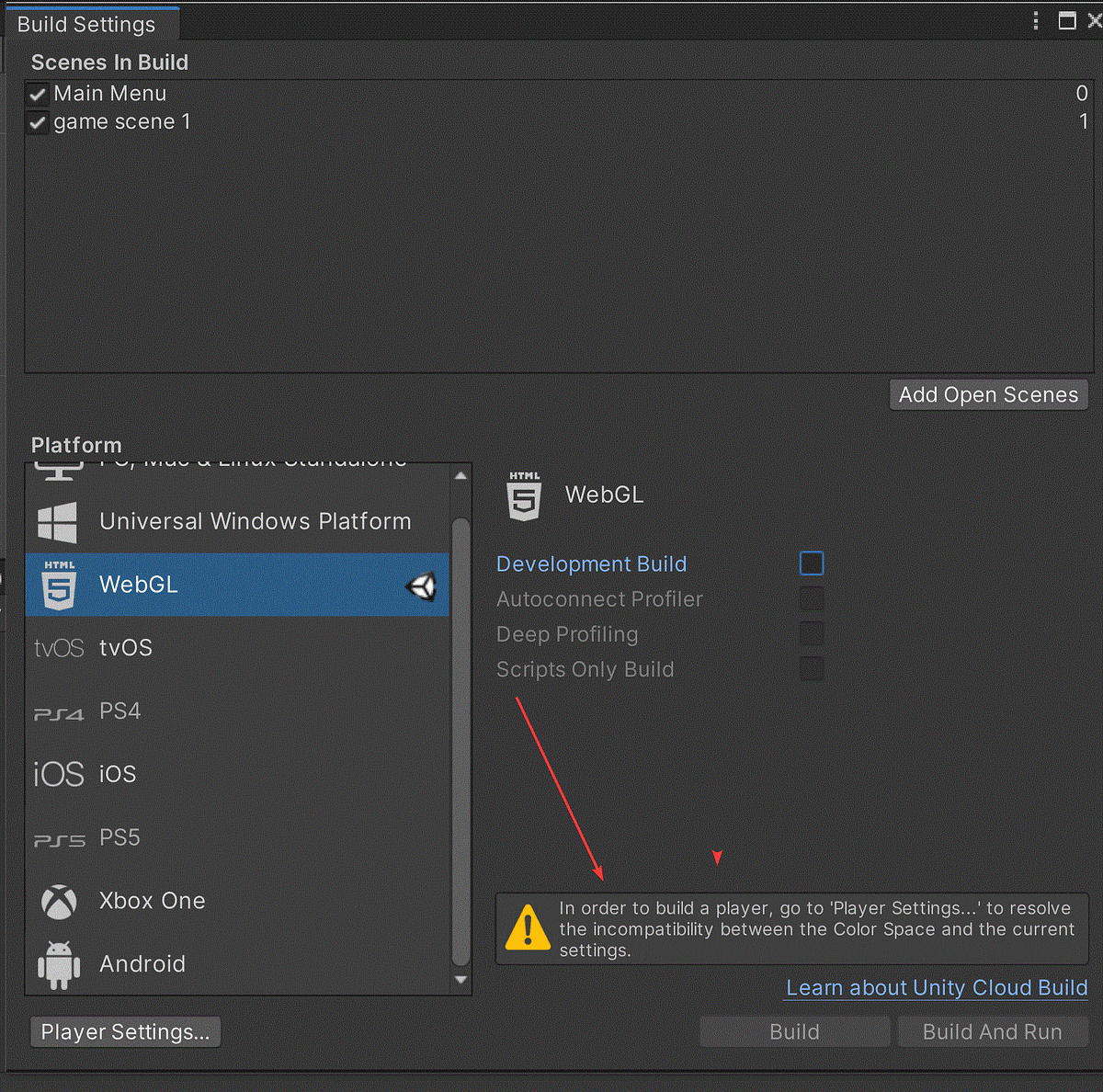The width and height of the screenshot is (1103, 1092).
Task: Click the WebGL HTML5 header icon in settings pane
Action: tap(524, 496)
